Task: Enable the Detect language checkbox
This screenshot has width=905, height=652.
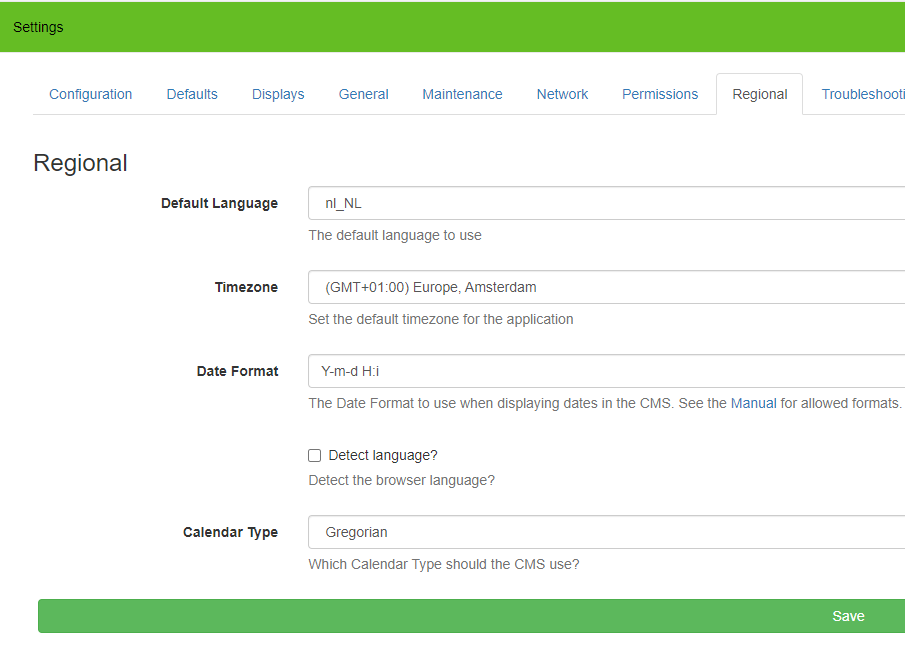Action: click(x=315, y=456)
